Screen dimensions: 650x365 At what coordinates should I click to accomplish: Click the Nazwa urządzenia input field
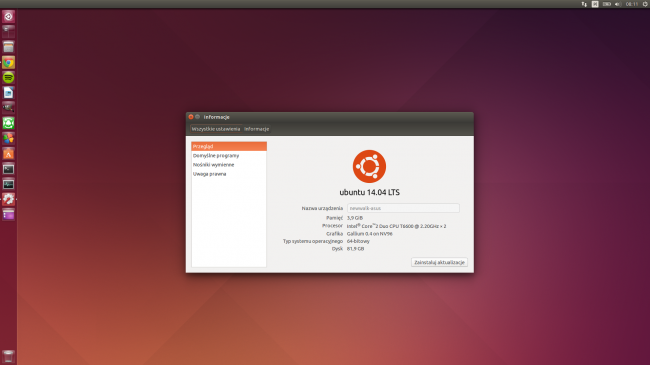[403, 208]
